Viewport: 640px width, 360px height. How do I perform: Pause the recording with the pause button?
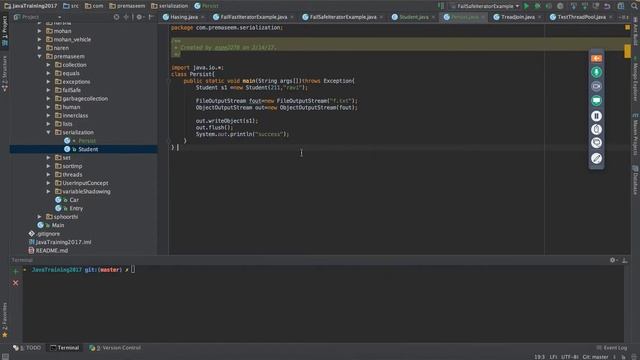(596, 116)
